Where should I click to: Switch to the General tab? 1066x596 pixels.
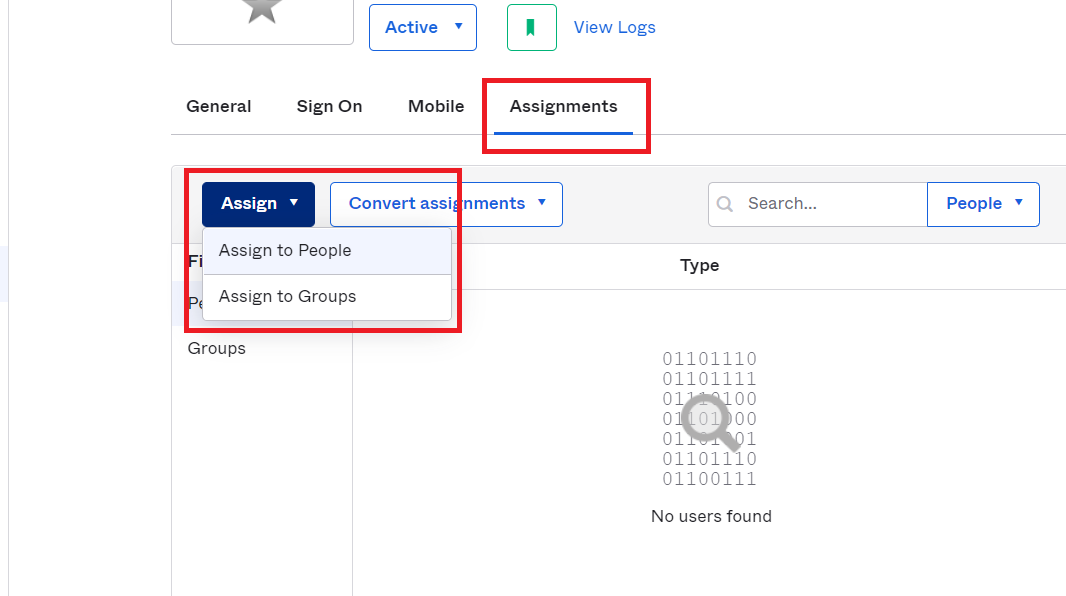coord(219,107)
